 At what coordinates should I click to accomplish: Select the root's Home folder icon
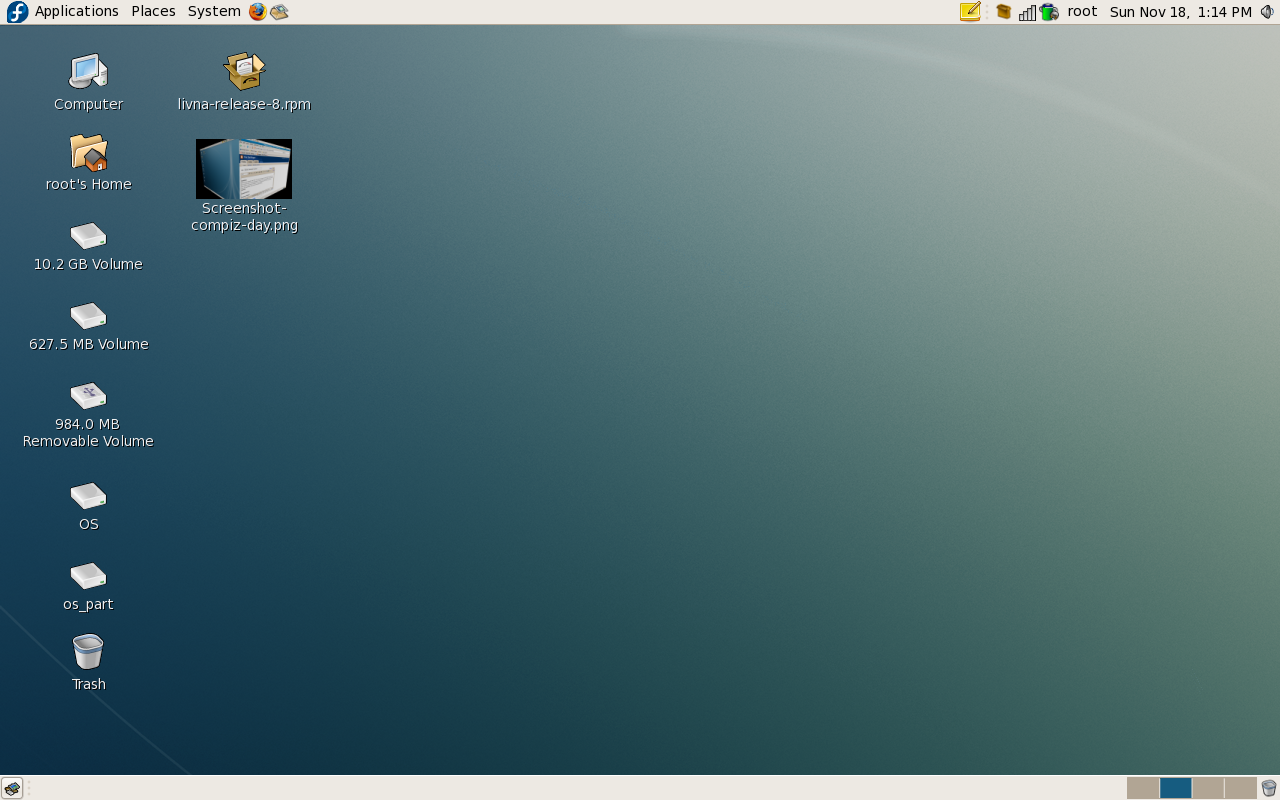tap(88, 153)
